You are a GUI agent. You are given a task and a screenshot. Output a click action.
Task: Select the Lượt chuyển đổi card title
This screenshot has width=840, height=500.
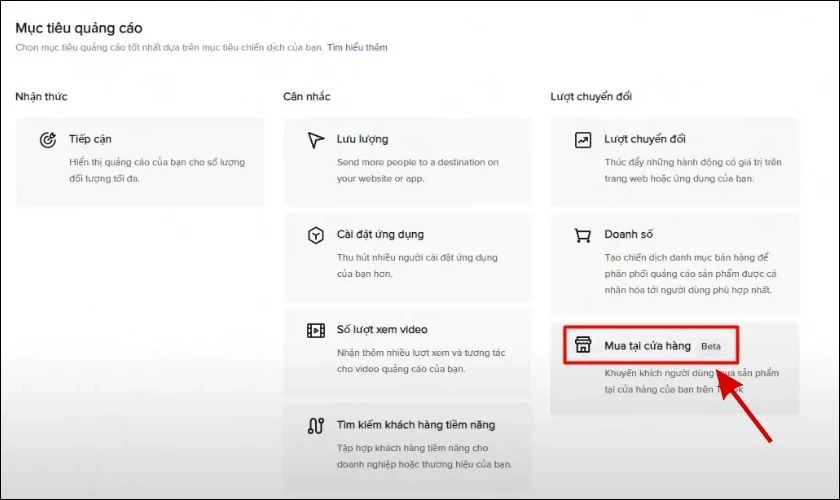(645, 139)
